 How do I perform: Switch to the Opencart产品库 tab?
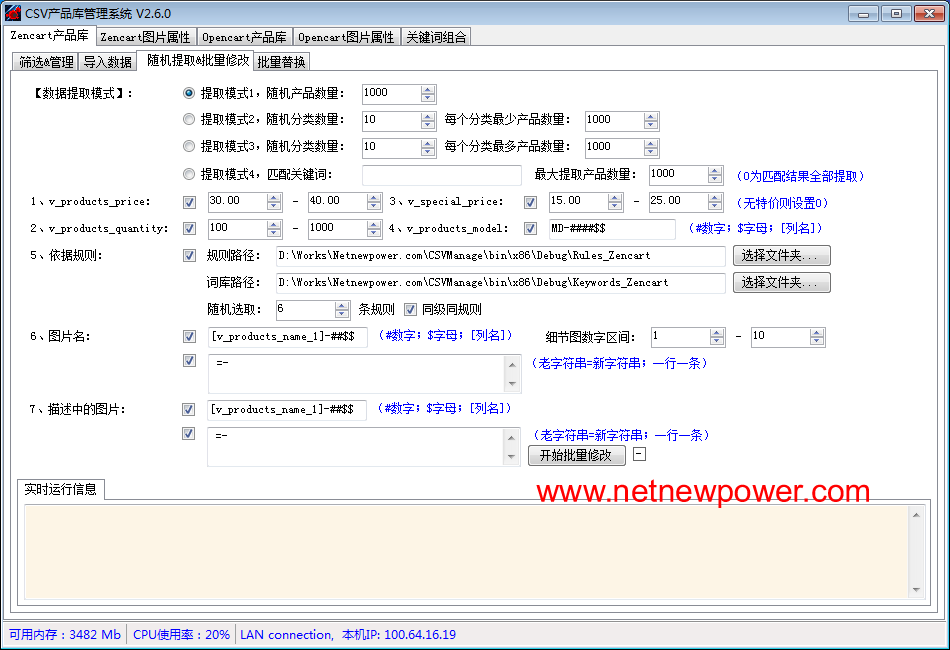point(244,37)
